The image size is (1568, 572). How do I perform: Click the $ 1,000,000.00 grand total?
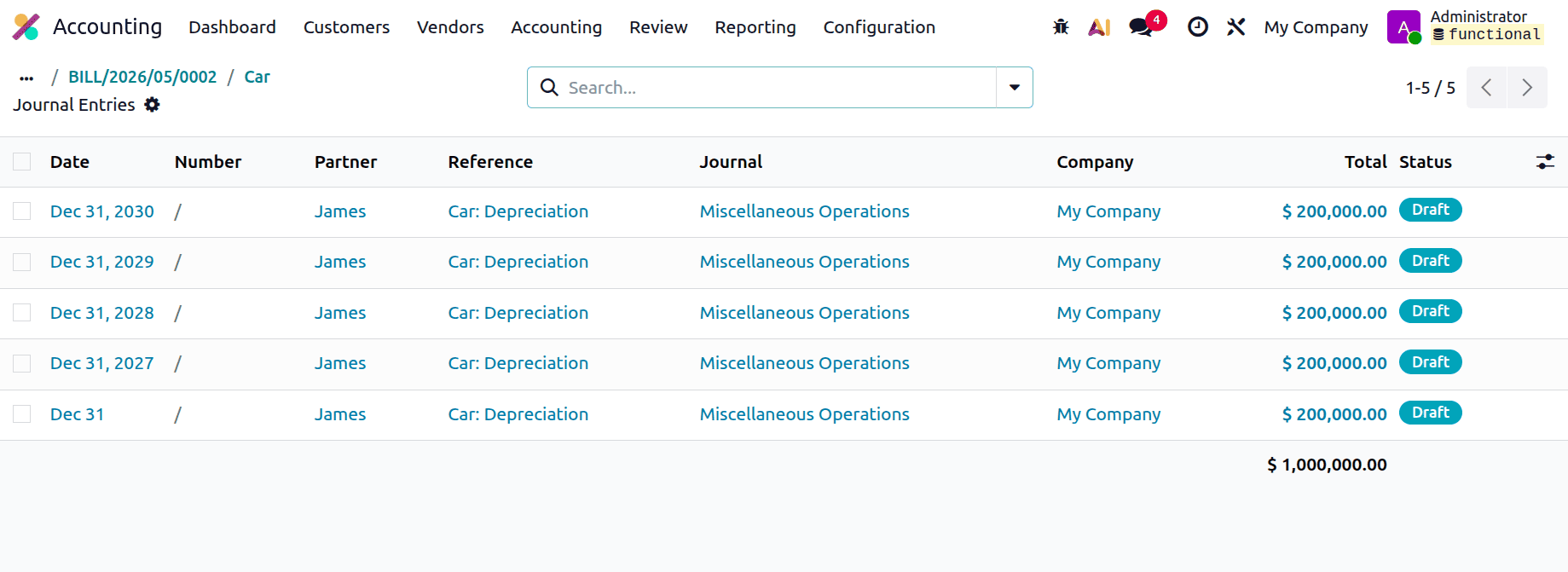coord(1327,465)
